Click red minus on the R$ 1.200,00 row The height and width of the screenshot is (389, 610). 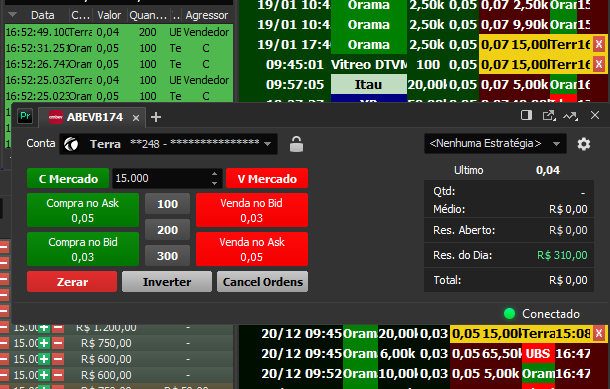[x=58, y=327]
